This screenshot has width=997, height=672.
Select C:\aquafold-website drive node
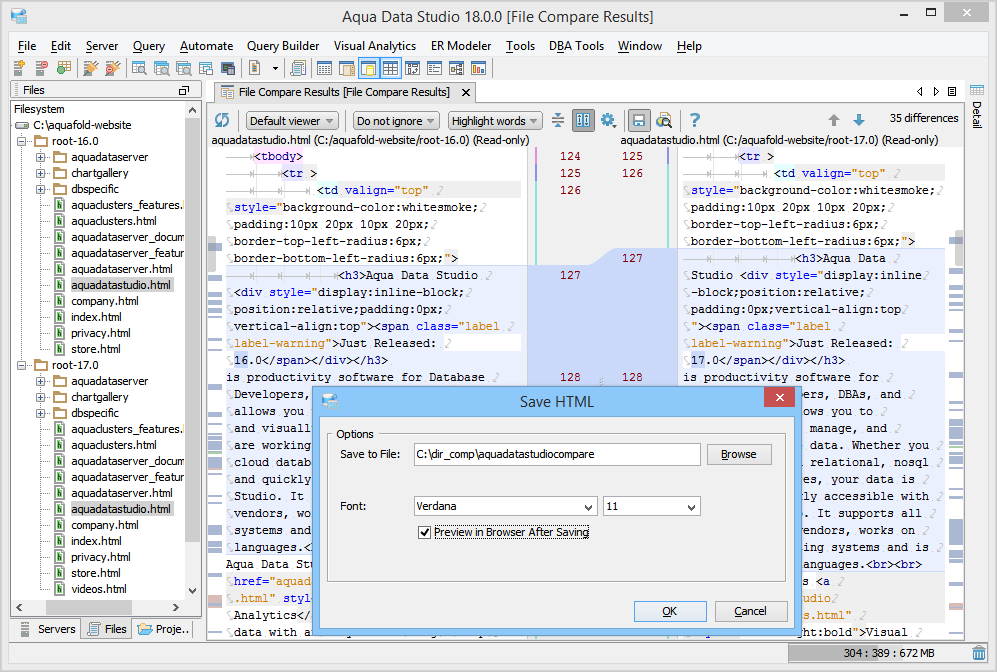tap(82, 125)
